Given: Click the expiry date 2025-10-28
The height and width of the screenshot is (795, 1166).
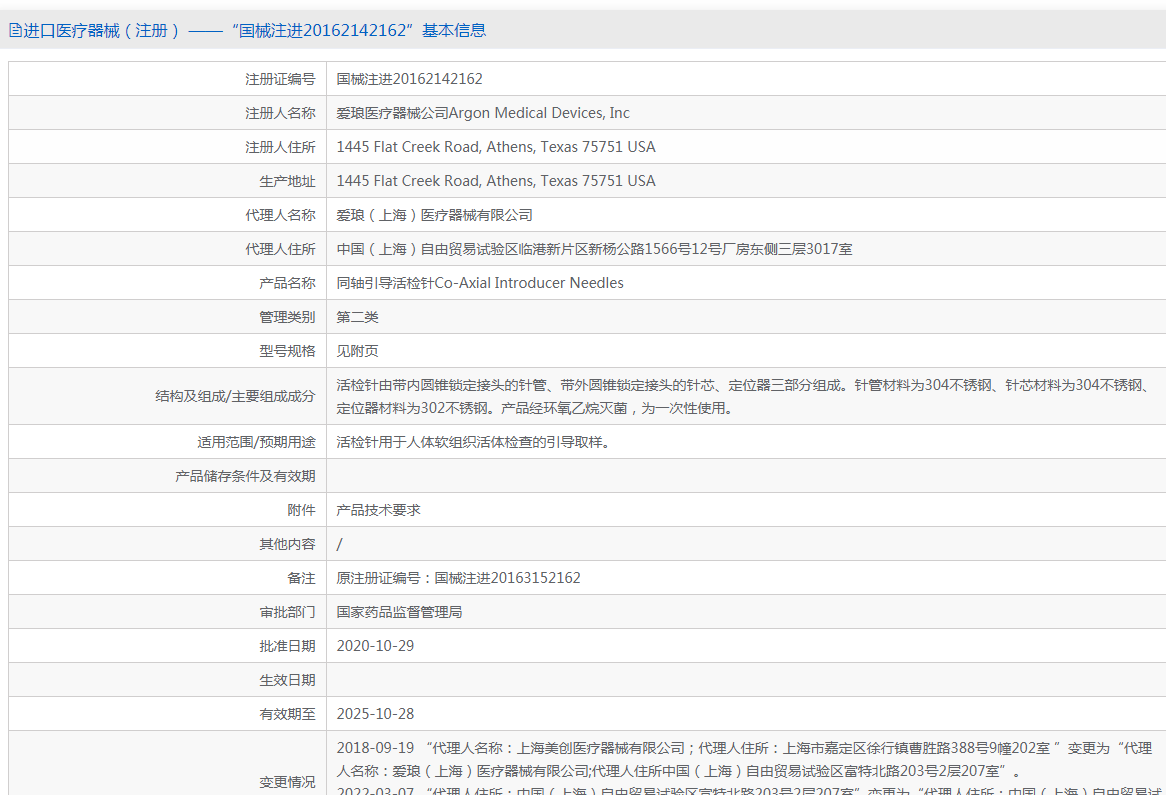Looking at the screenshot, I should pyautogui.click(x=375, y=714).
